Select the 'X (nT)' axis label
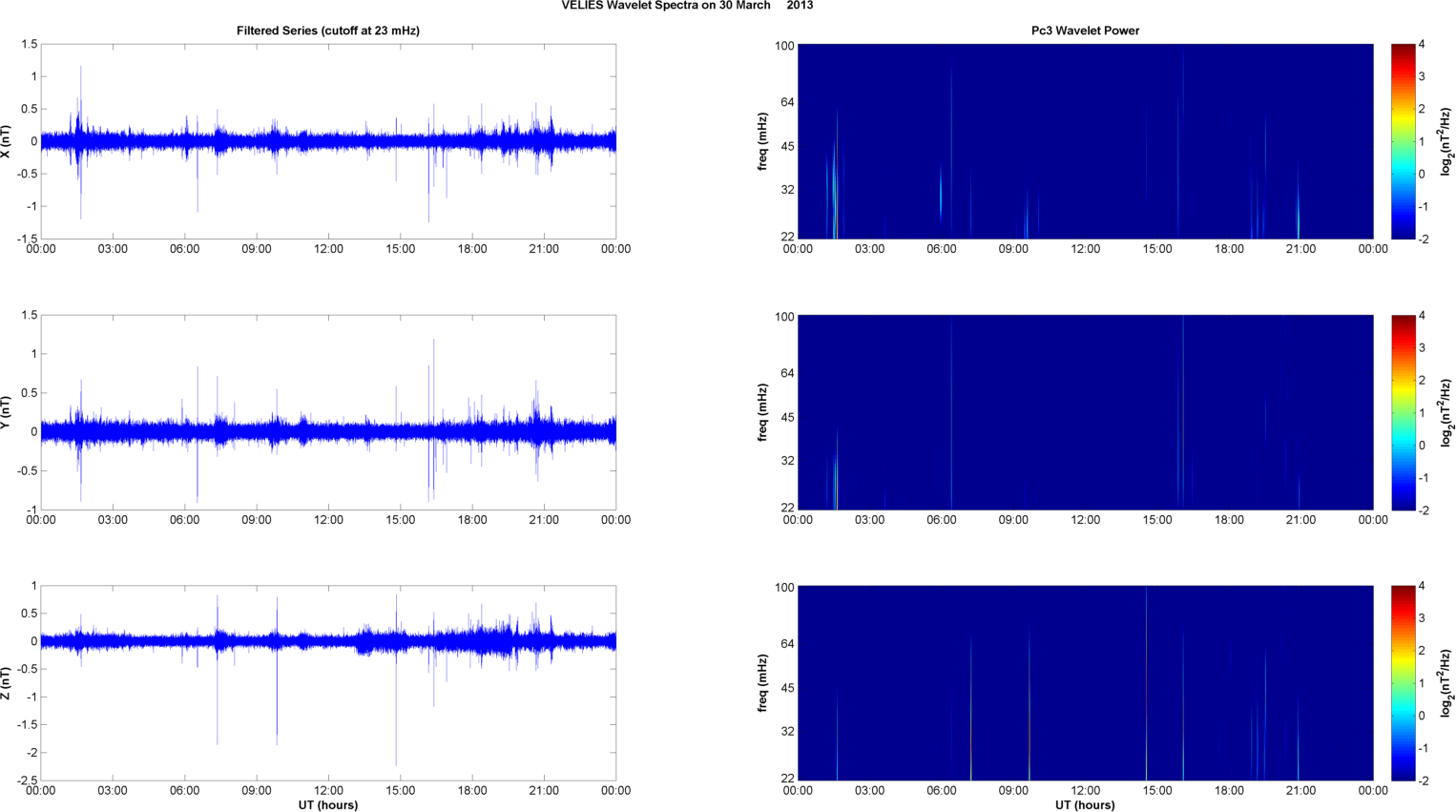The image size is (1456, 812). click(x=7, y=141)
